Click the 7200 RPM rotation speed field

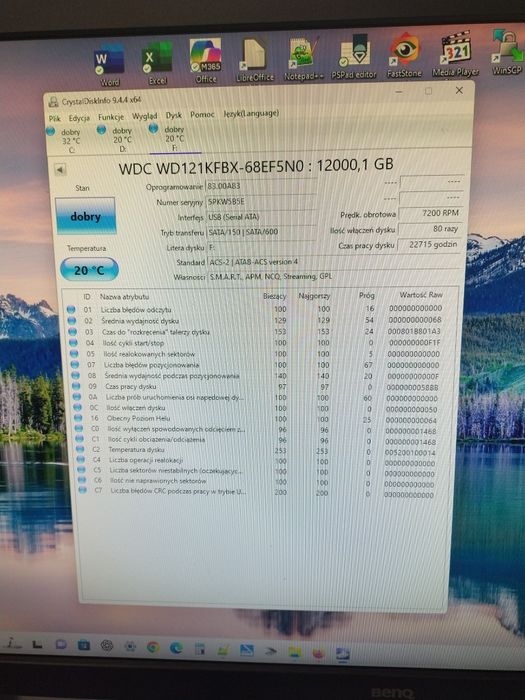[429, 213]
